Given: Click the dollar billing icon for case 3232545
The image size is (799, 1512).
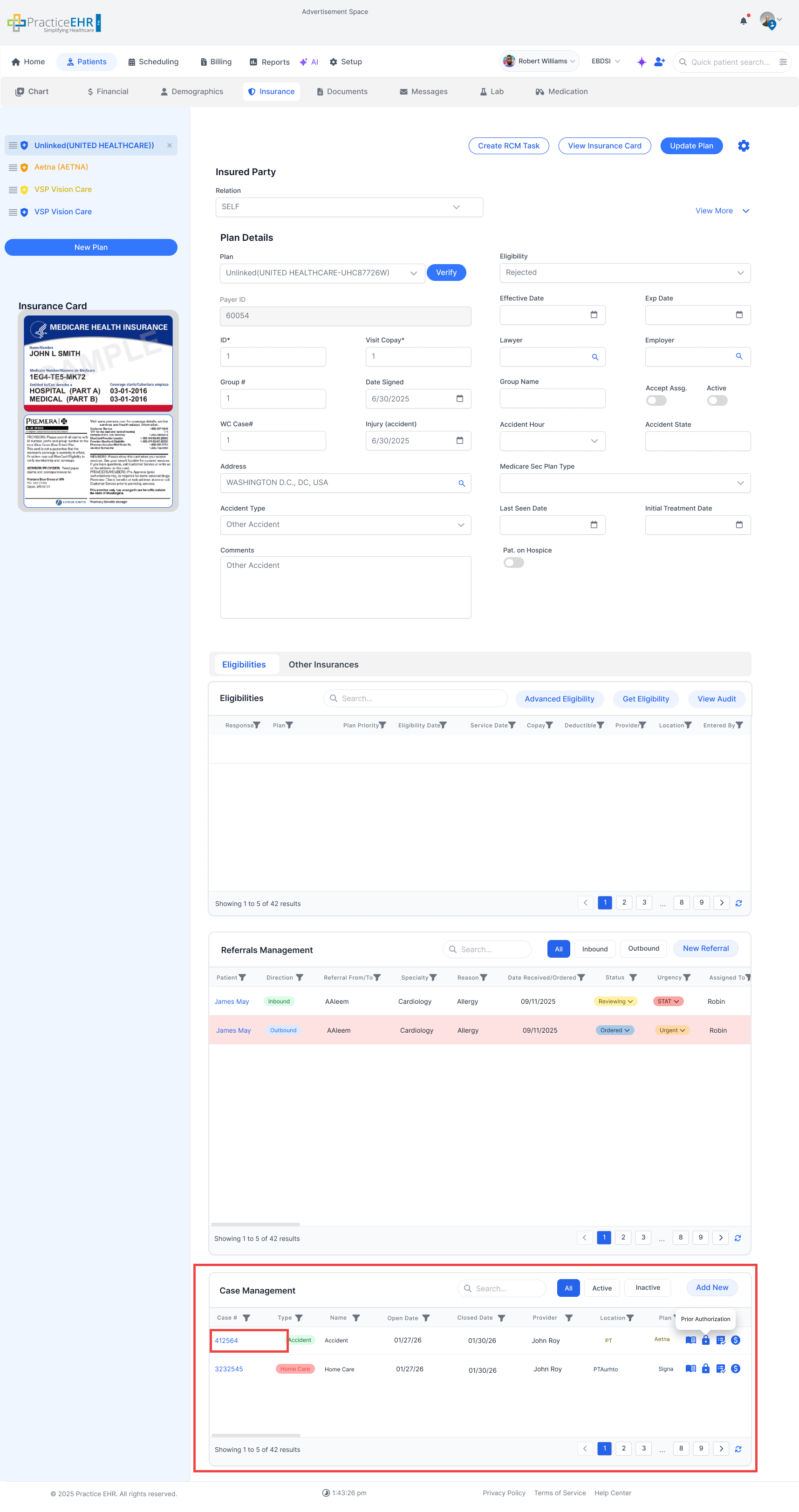Looking at the screenshot, I should click(735, 1369).
